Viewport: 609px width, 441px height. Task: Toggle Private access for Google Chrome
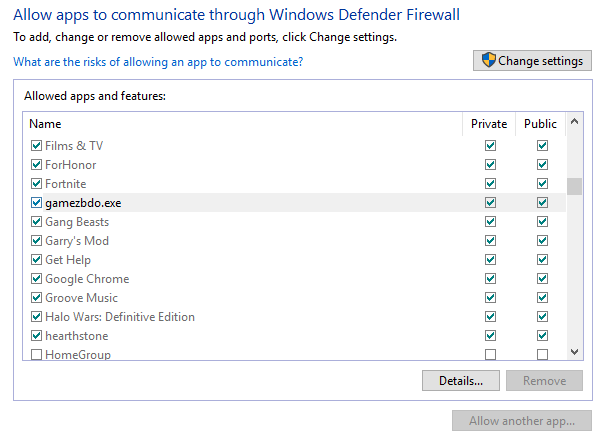tap(490, 279)
